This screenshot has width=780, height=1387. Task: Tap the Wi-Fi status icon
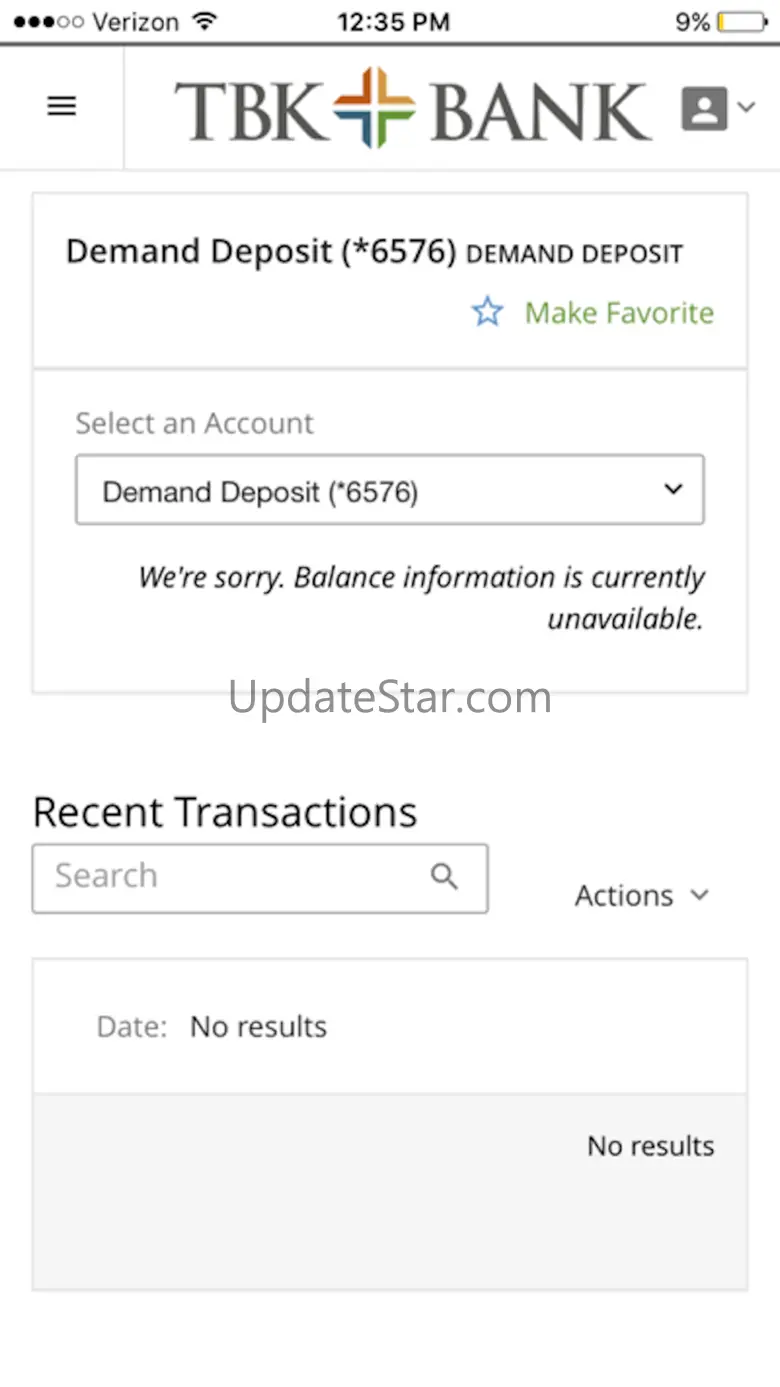point(204,21)
